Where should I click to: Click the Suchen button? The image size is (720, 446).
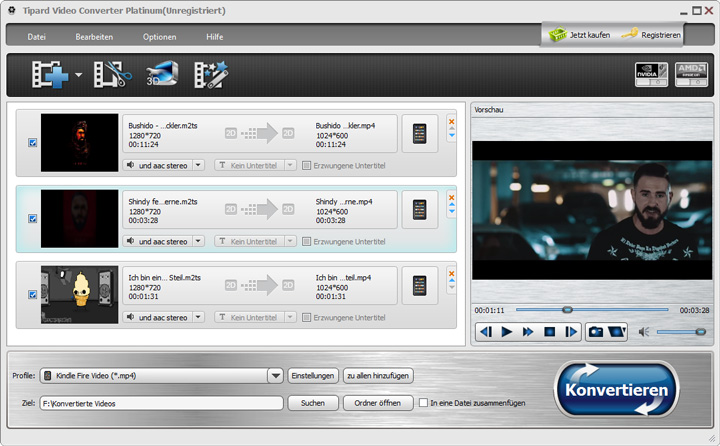313,403
